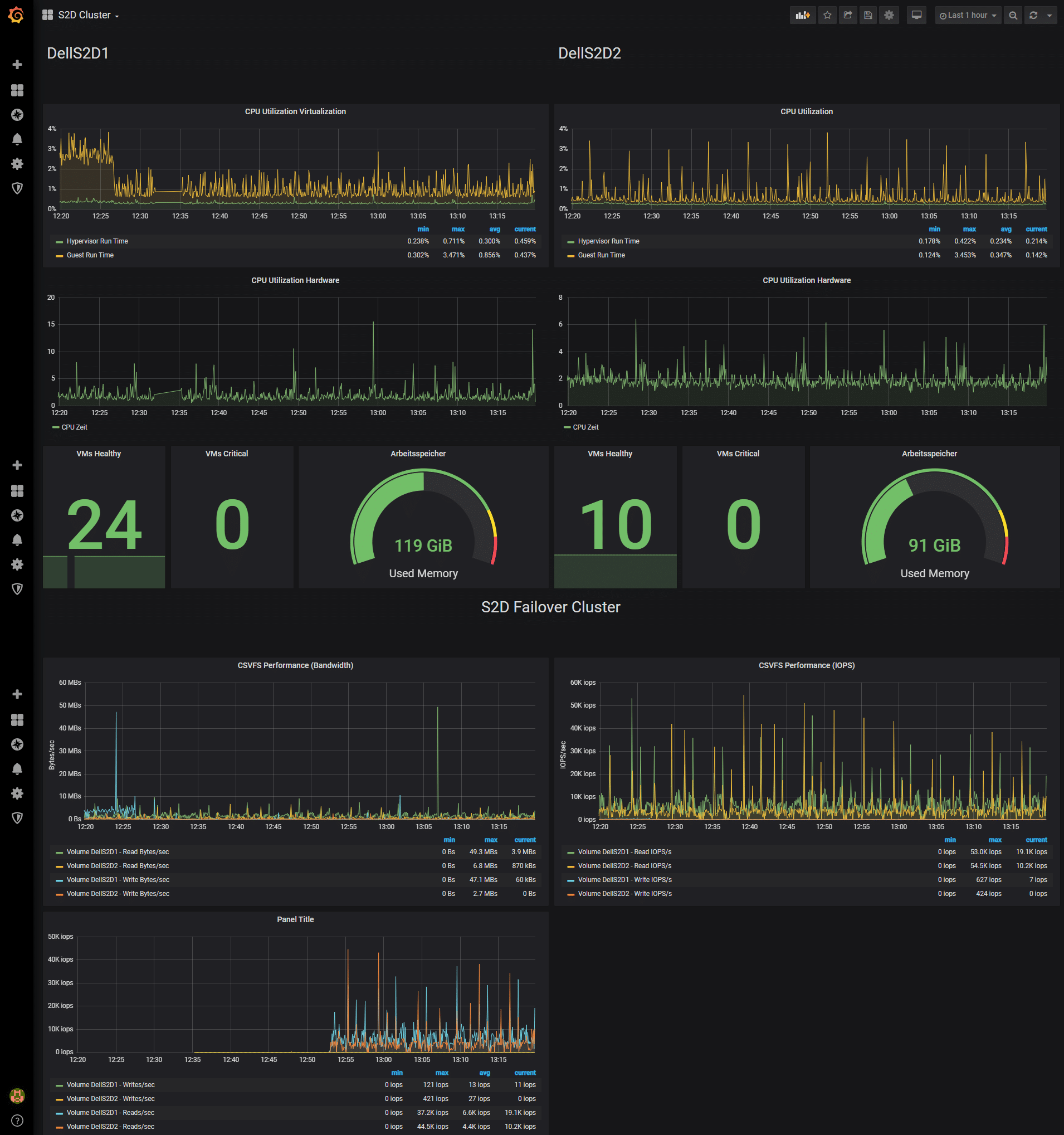
Task: Open the CSVFS Performance (Bandwidth) panel title menu
Action: click(x=295, y=665)
